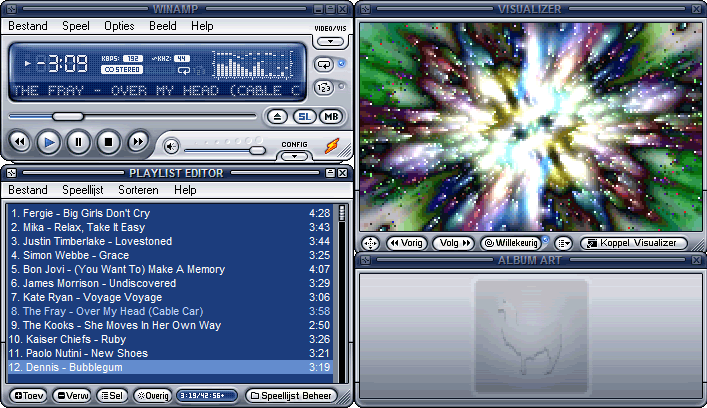Click the visualizer fullscreen arrows icon
The width and height of the screenshot is (707, 408).
[x=371, y=243]
